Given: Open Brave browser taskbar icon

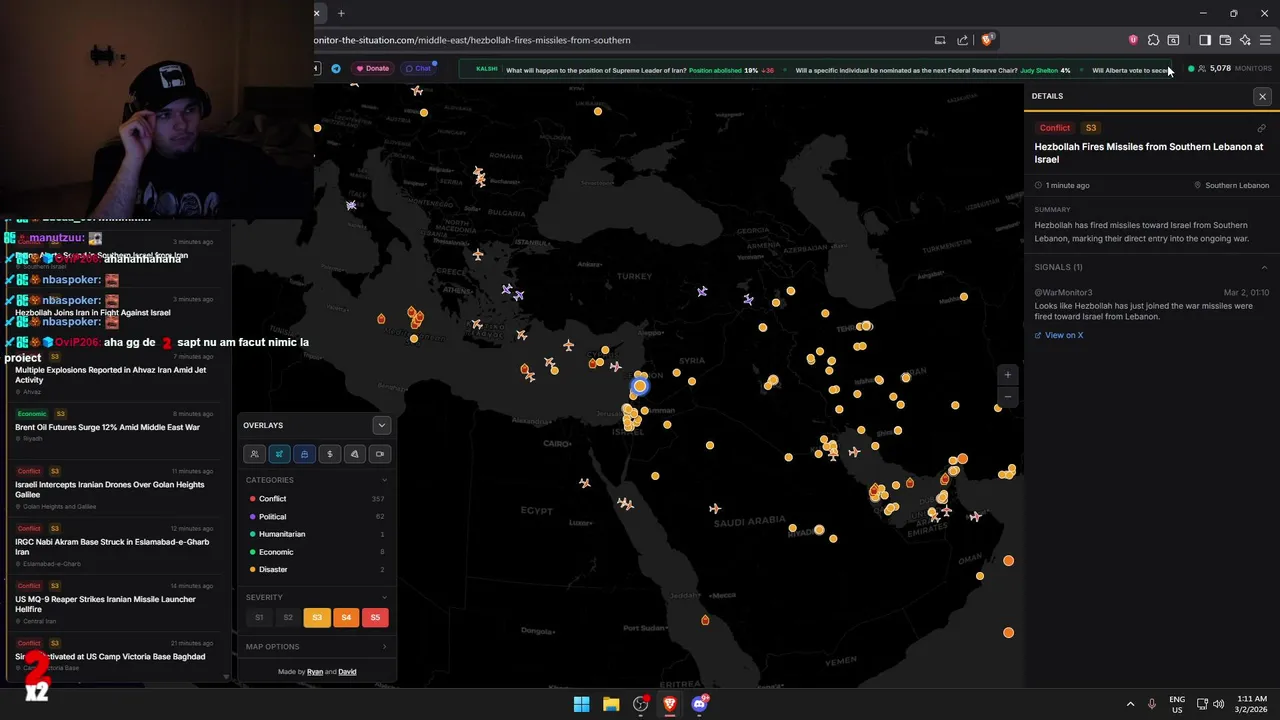Looking at the screenshot, I should tap(670, 704).
